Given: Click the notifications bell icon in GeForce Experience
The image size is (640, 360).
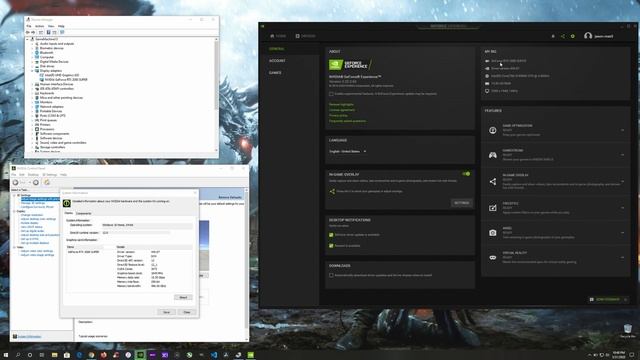Looking at the screenshot, I should click(553, 36).
